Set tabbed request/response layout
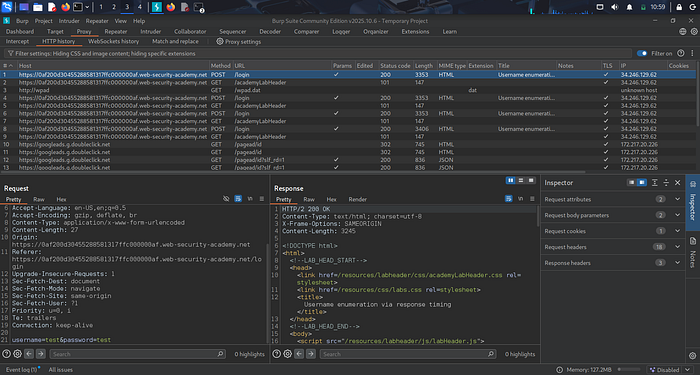 [531, 180]
